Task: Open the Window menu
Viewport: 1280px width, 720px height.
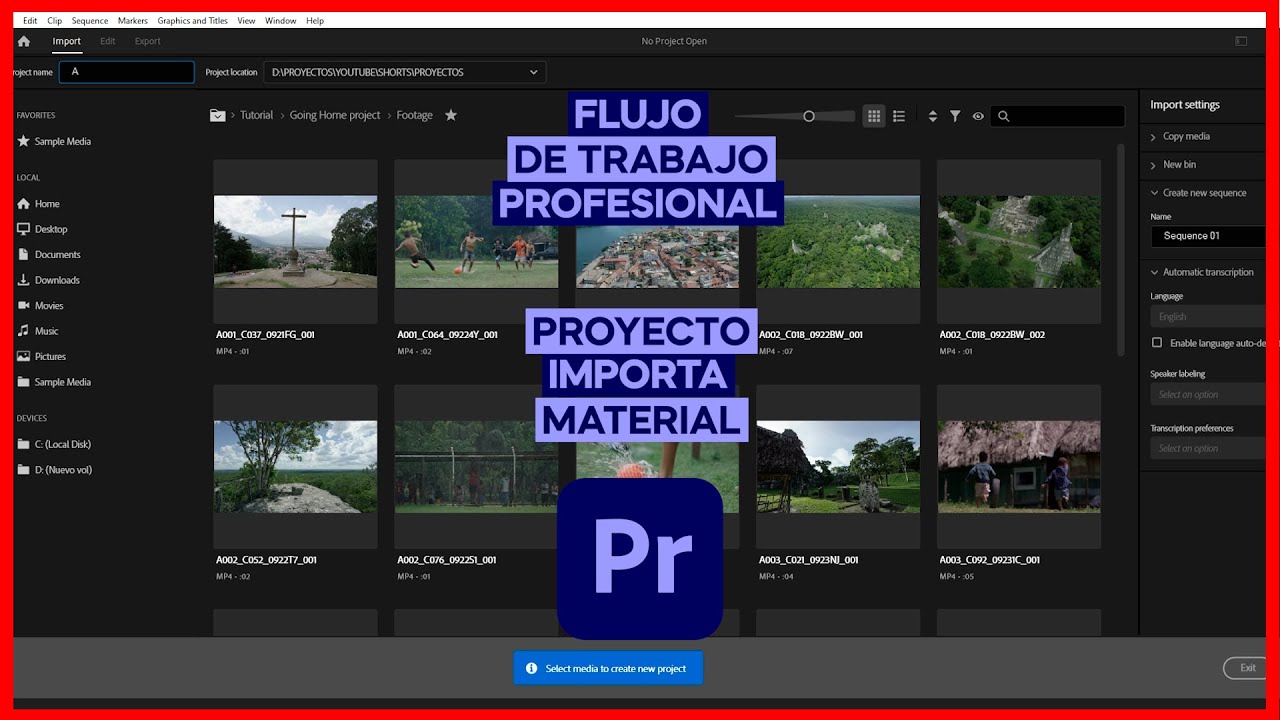Action: 281,20
